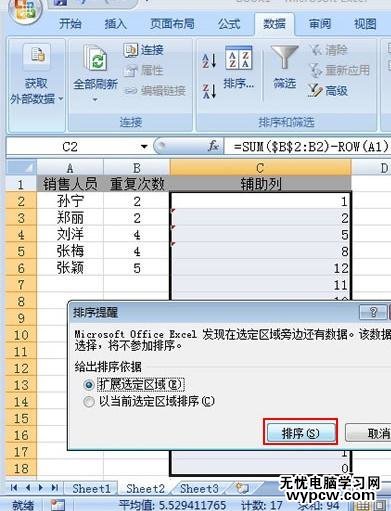Switch to Sheet1 tab
The width and height of the screenshot is (391, 511).
(91, 489)
